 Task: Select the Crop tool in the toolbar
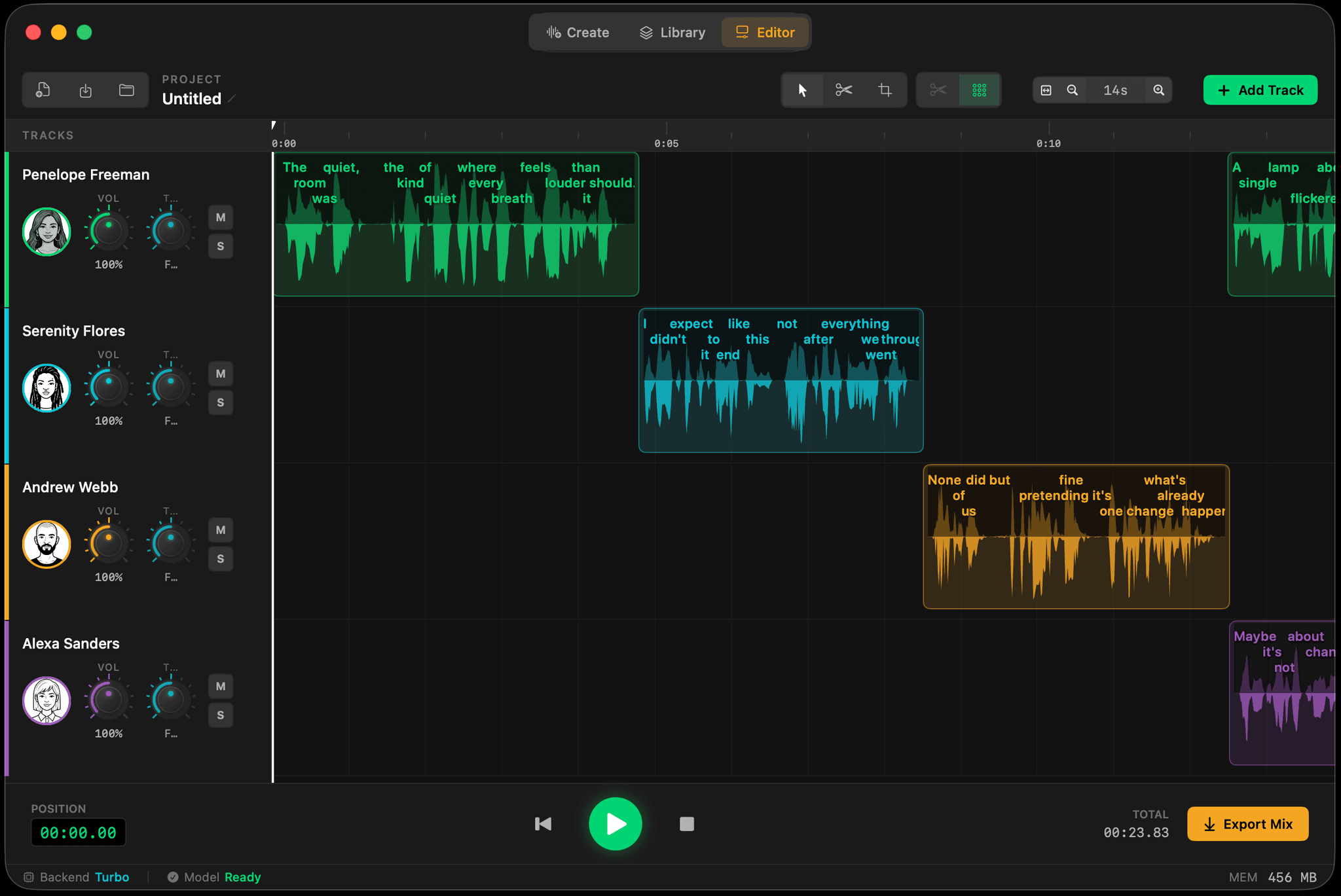click(x=885, y=90)
